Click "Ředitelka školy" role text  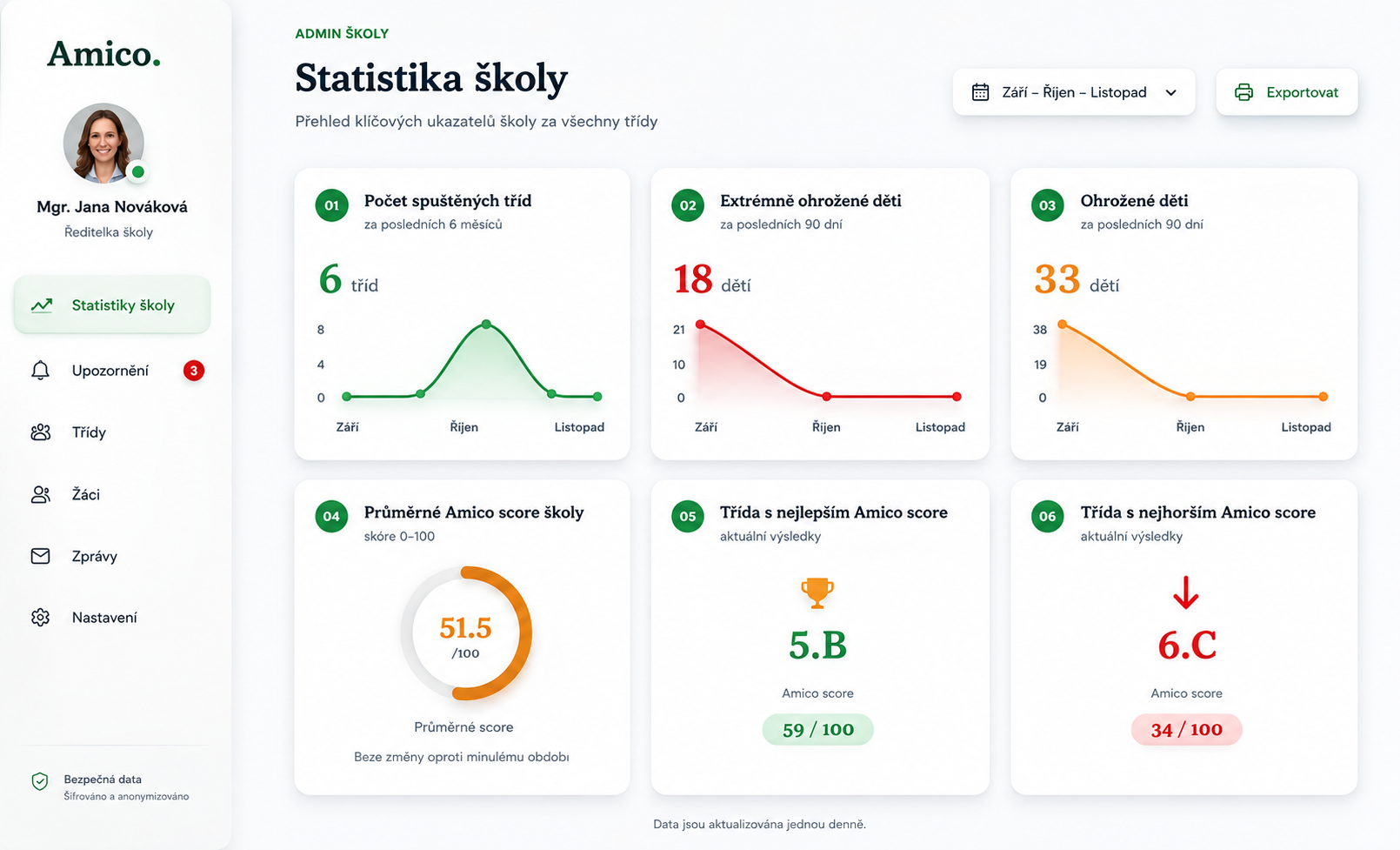[109, 232]
